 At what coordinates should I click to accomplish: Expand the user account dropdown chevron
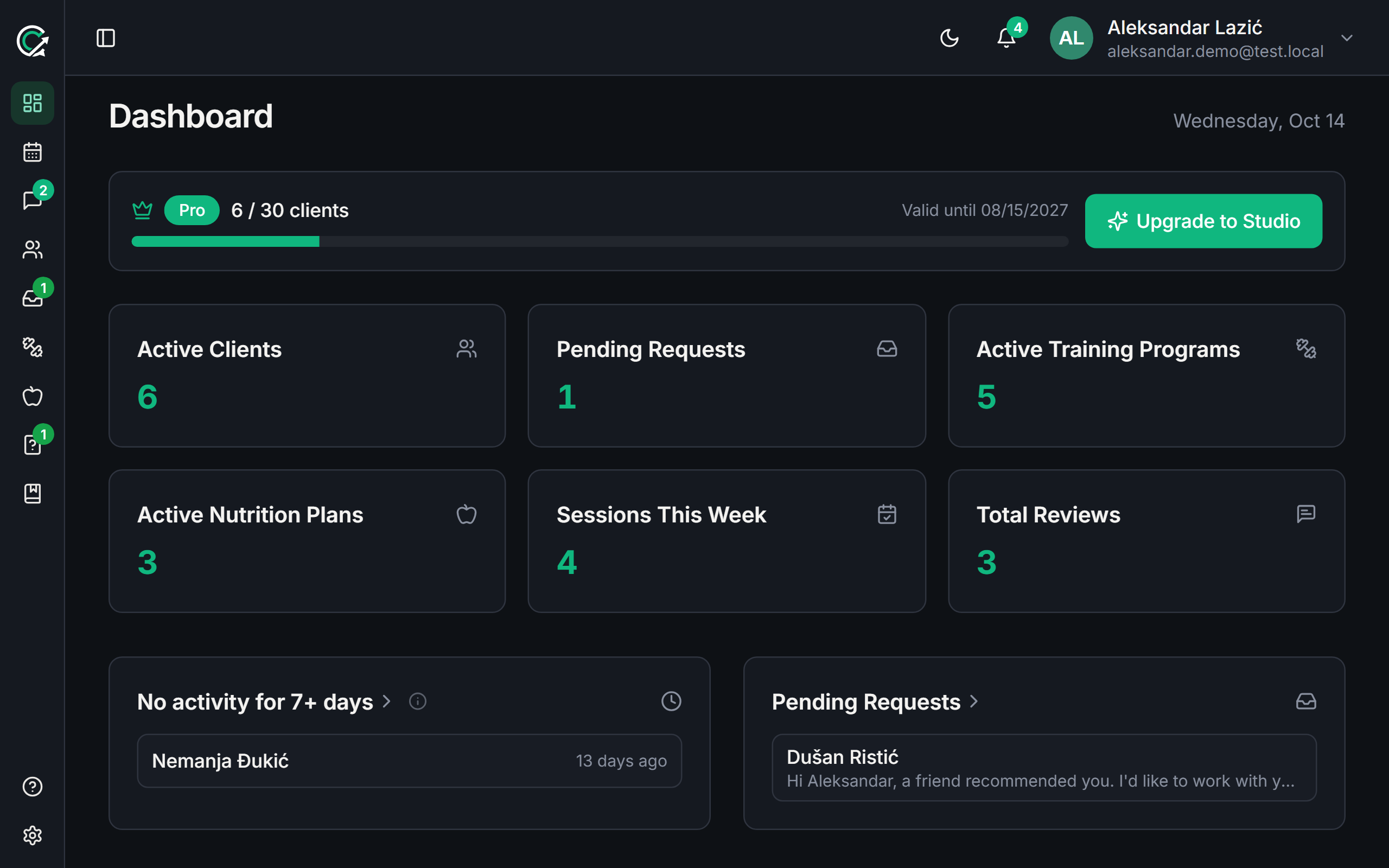1347,38
